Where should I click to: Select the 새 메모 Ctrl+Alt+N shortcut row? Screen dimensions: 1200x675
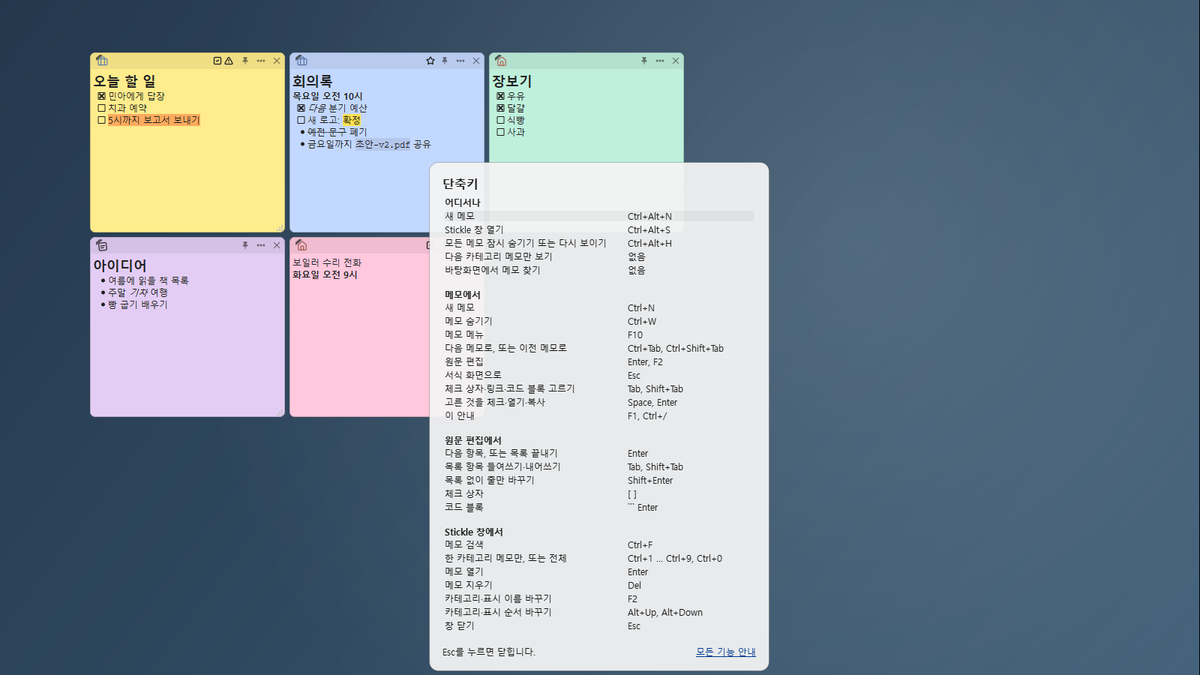(x=599, y=216)
